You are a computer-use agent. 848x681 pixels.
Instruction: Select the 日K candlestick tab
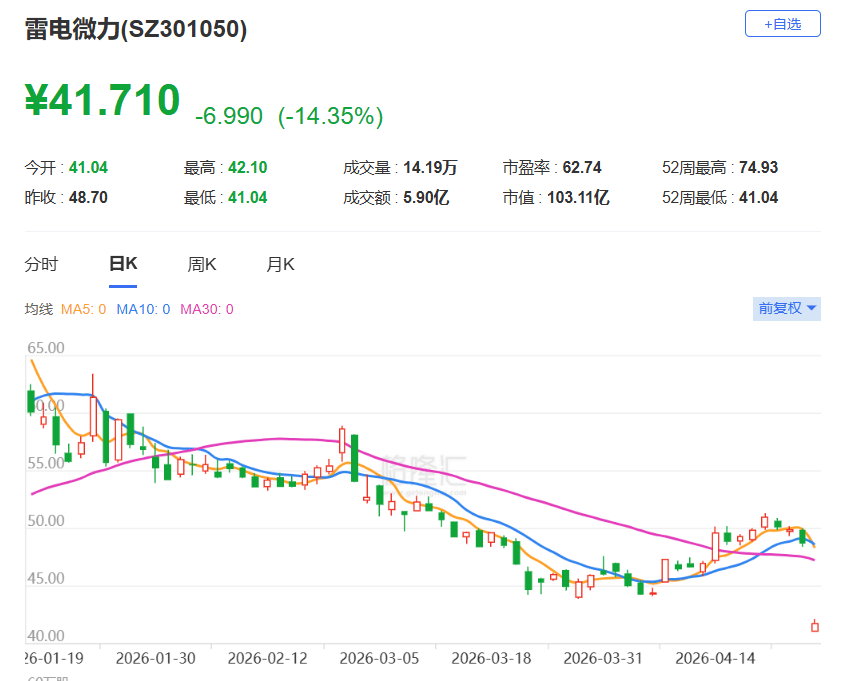click(121, 263)
